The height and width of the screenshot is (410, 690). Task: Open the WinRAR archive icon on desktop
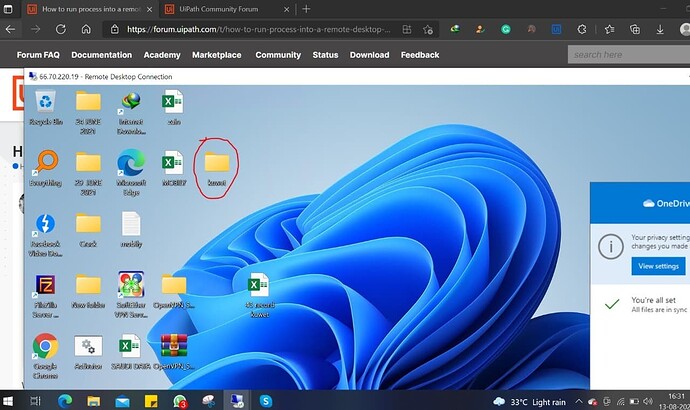coord(174,351)
